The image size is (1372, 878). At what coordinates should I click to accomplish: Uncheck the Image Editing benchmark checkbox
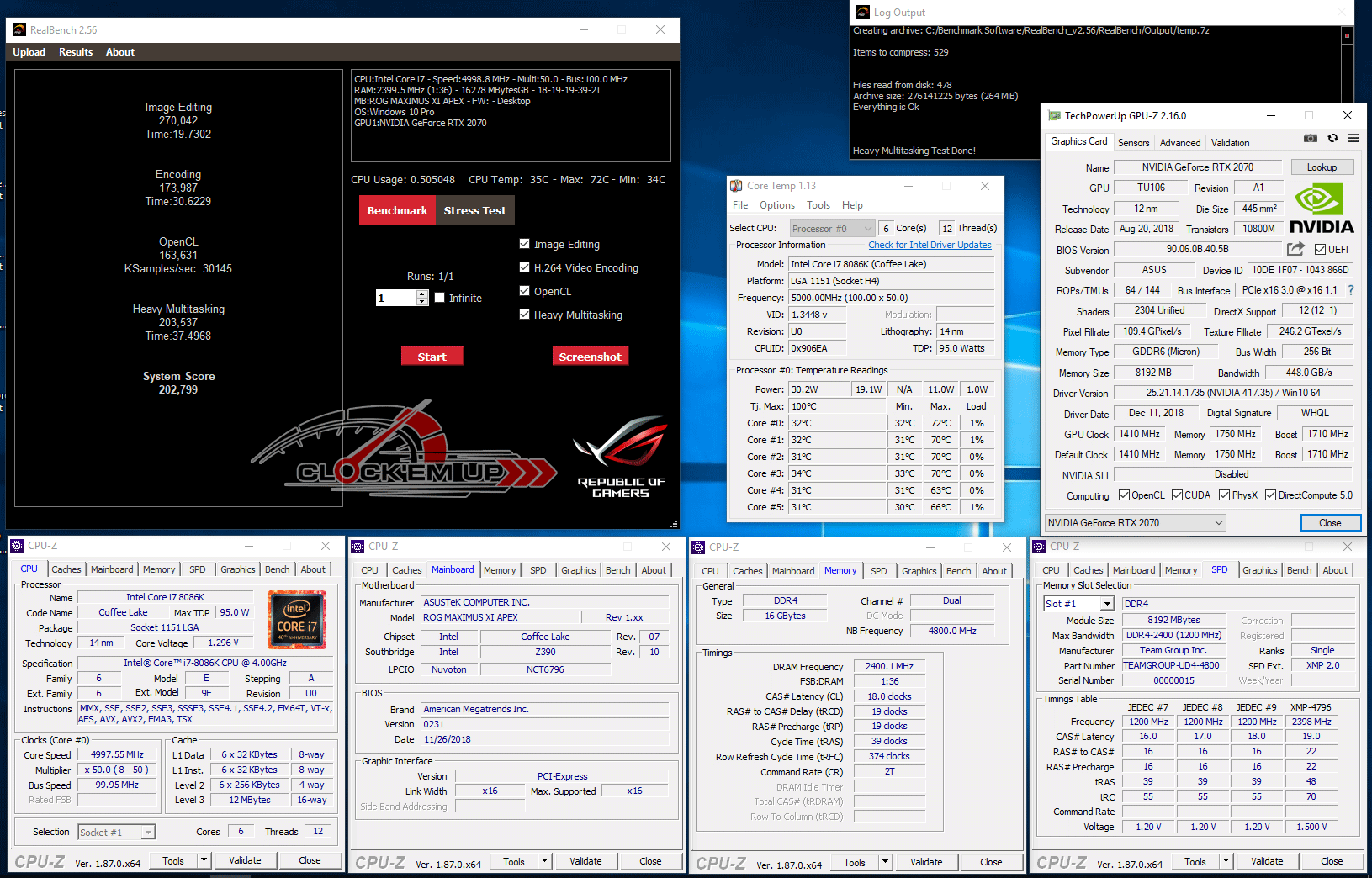525,244
